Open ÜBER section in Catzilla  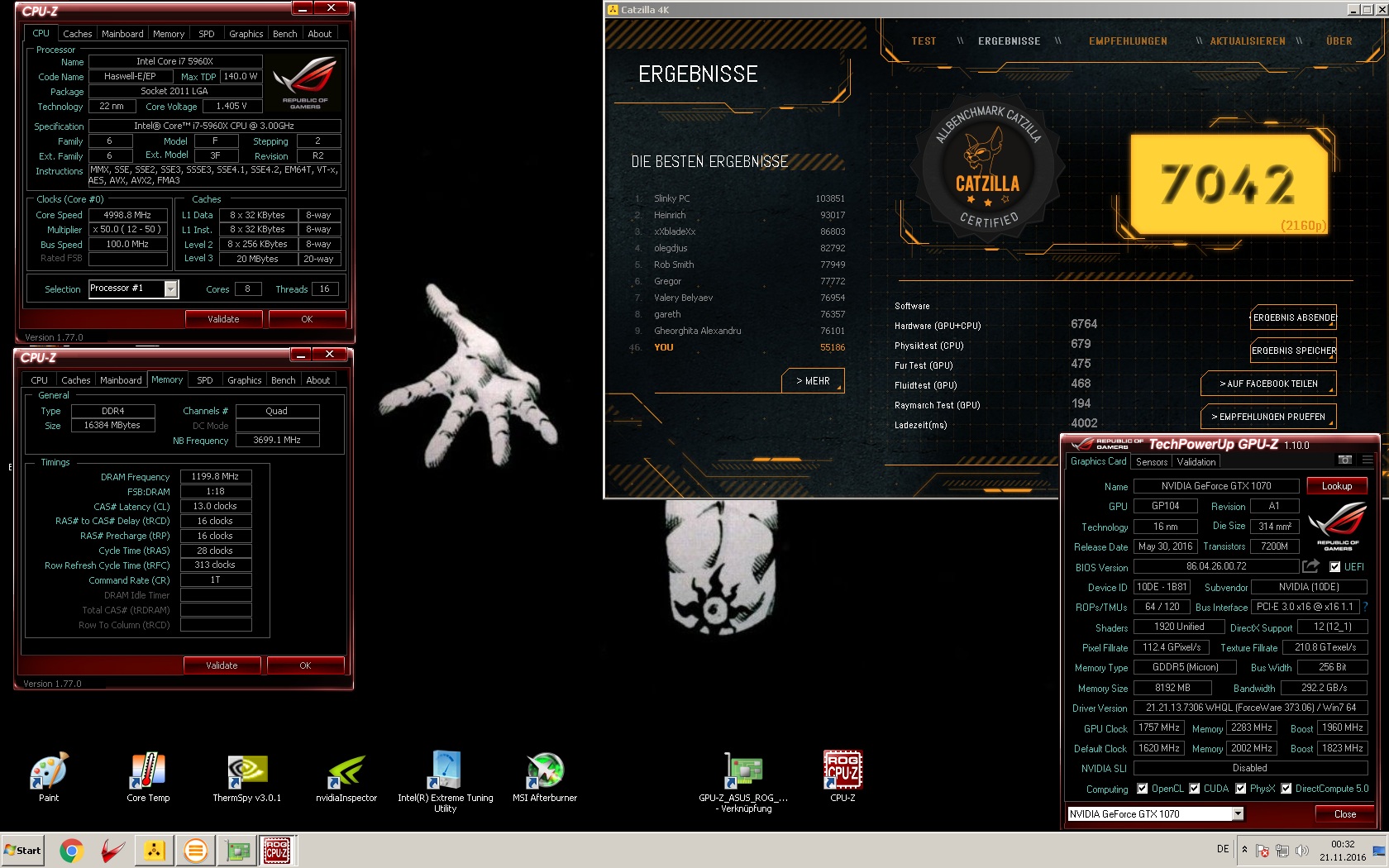click(1339, 41)
